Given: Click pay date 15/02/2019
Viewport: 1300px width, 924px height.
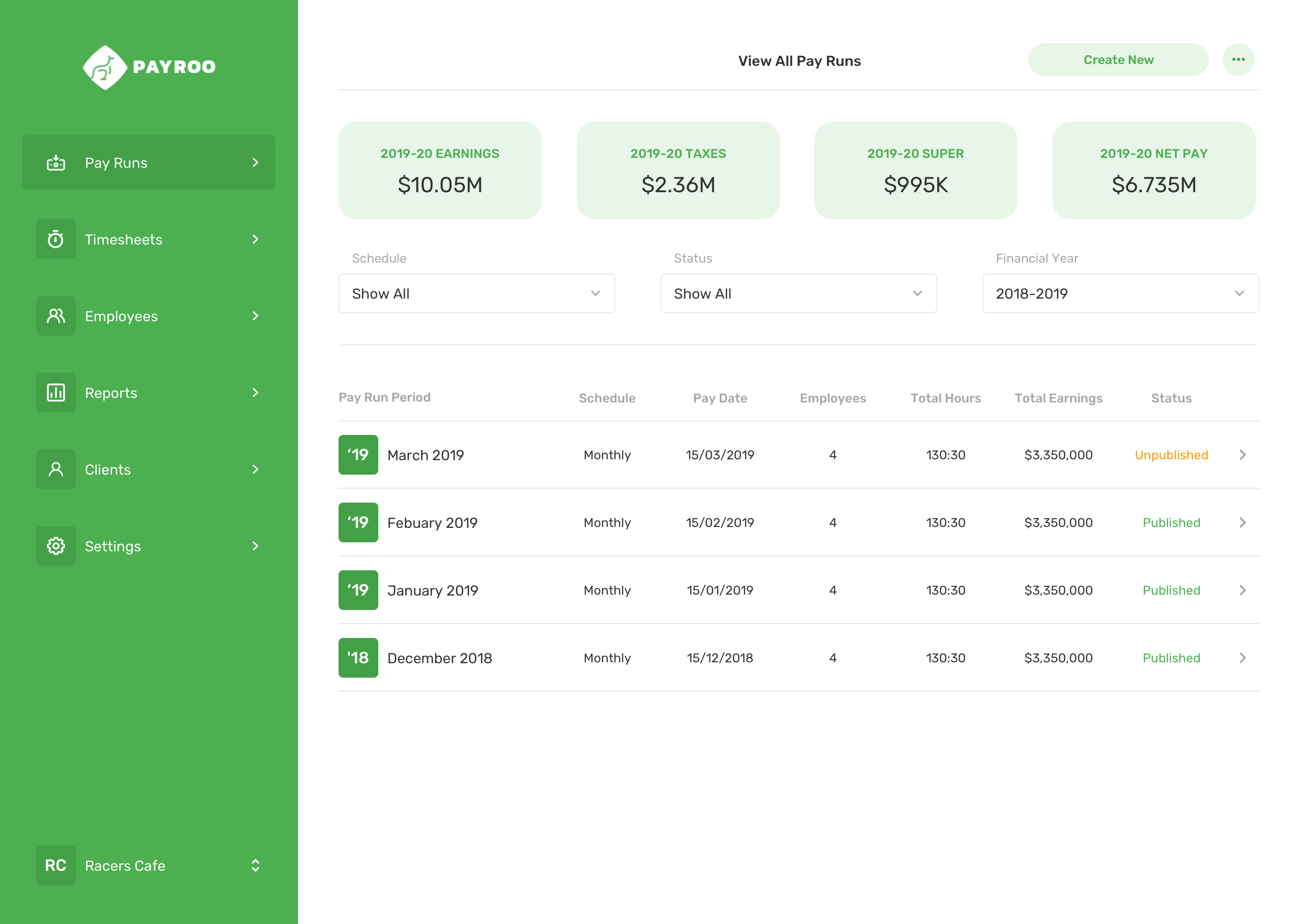Looking at the screenshot, I should click(x=720, y=523).
